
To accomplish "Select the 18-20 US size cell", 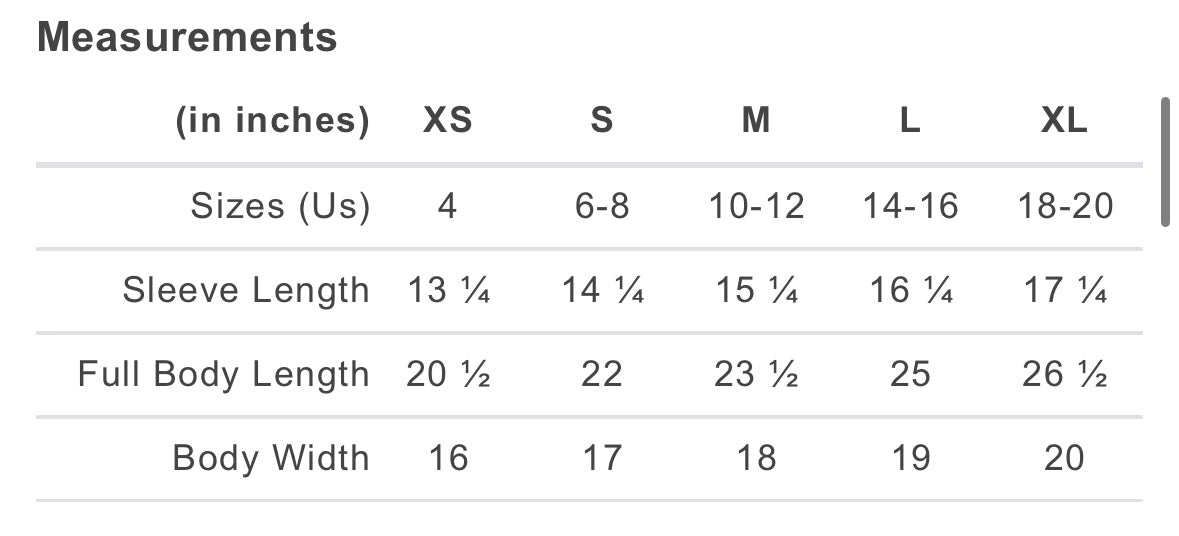I will tap(1065, 207).
